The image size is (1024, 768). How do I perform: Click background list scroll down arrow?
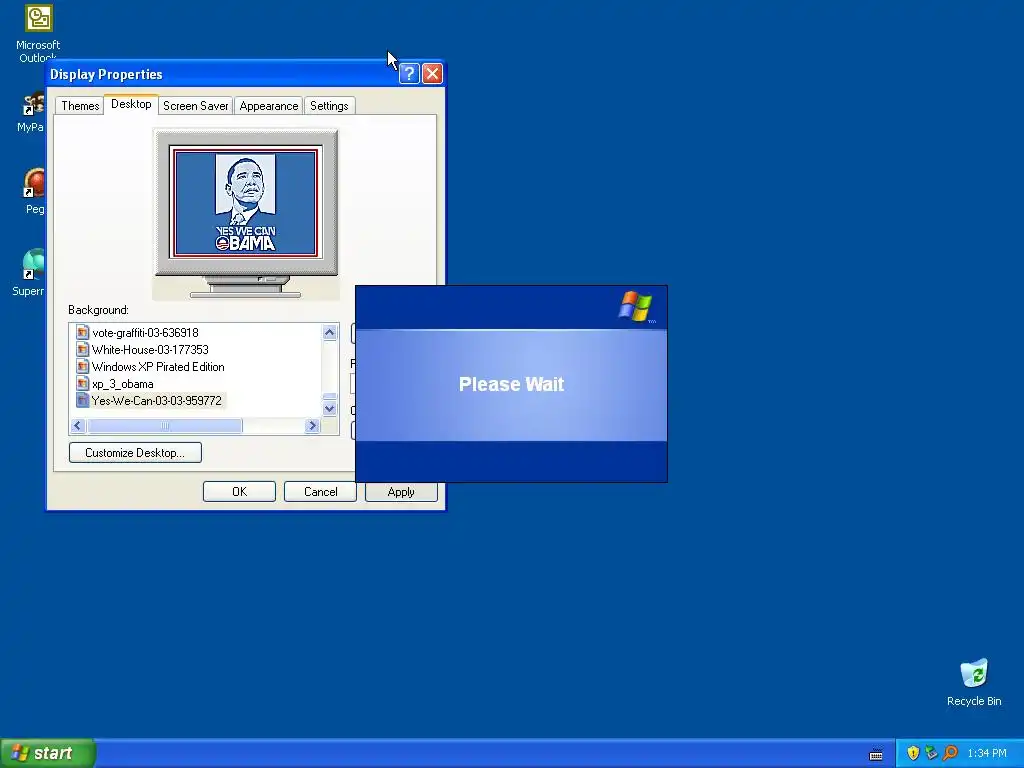point(330,409)
